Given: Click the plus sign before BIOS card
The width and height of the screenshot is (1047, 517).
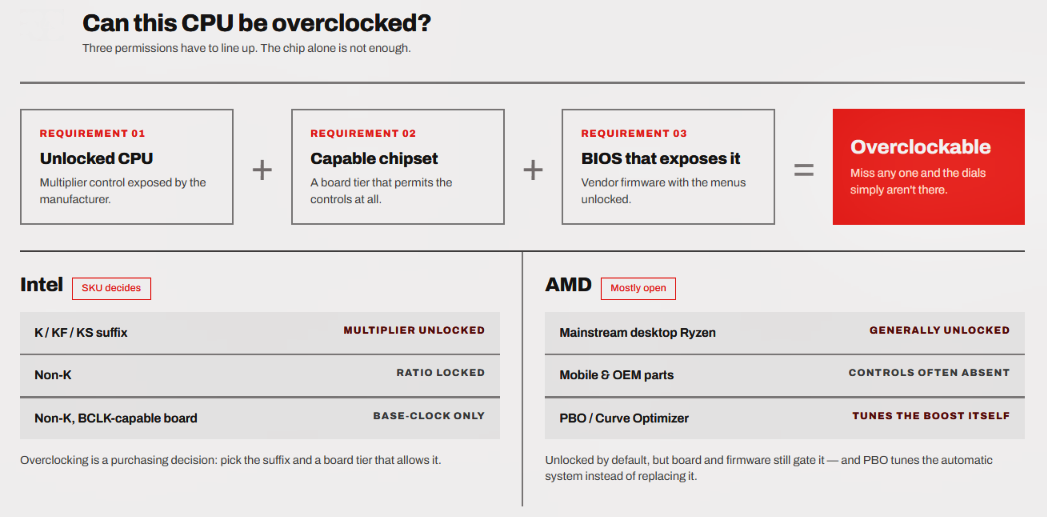Looking at the screenshot, I should tap(533, 170).
